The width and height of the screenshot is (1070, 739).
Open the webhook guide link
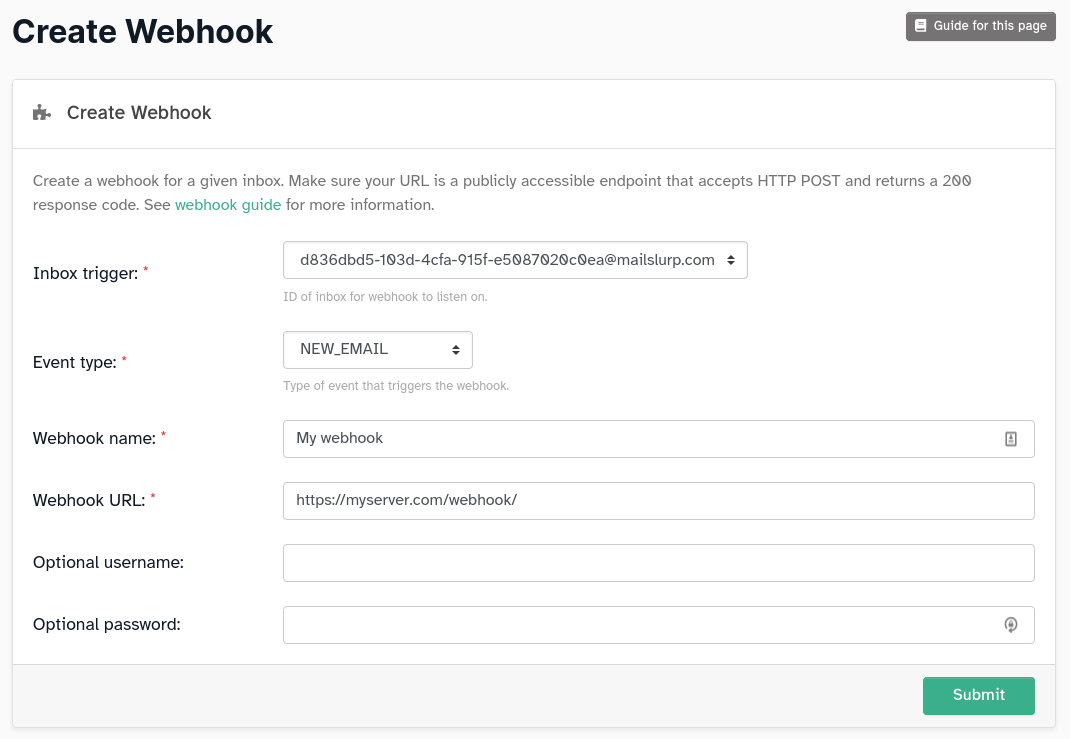[228, 205]
